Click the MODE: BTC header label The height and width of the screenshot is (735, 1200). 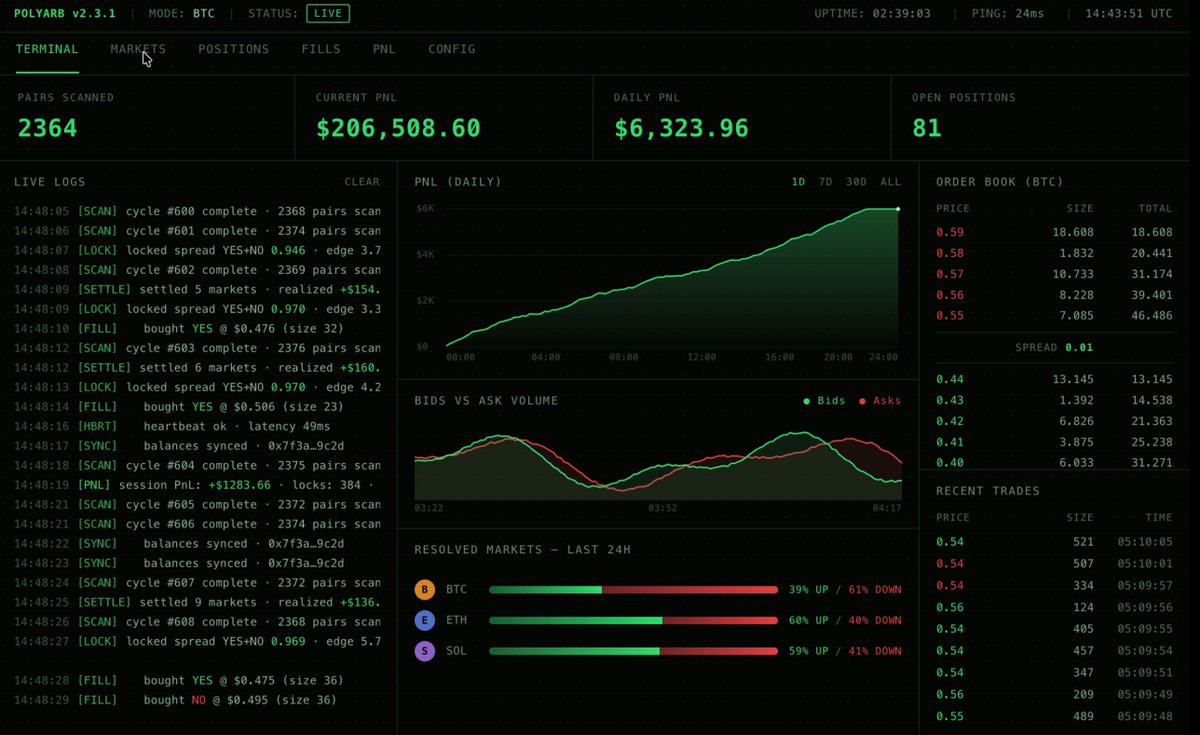181,14
